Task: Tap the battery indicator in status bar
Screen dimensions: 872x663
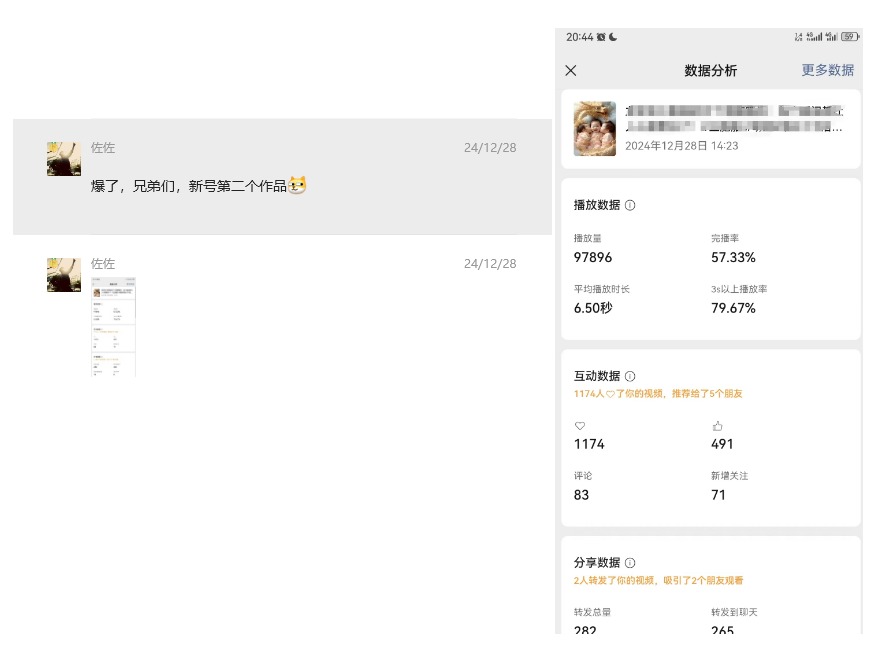Action: 850,37
